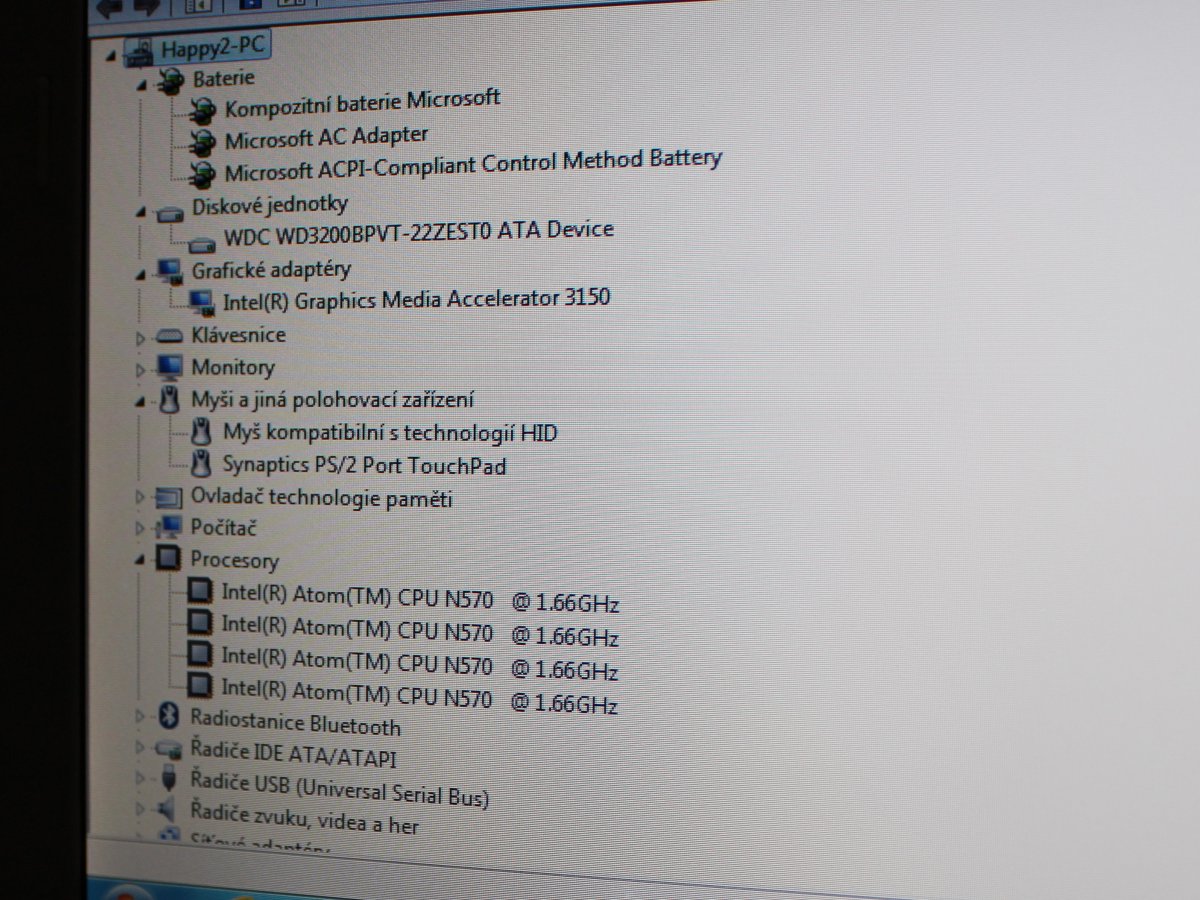Collapse the Diskové jednotky category
Screen dimensions: 1200x900
(x=141, y=212)
